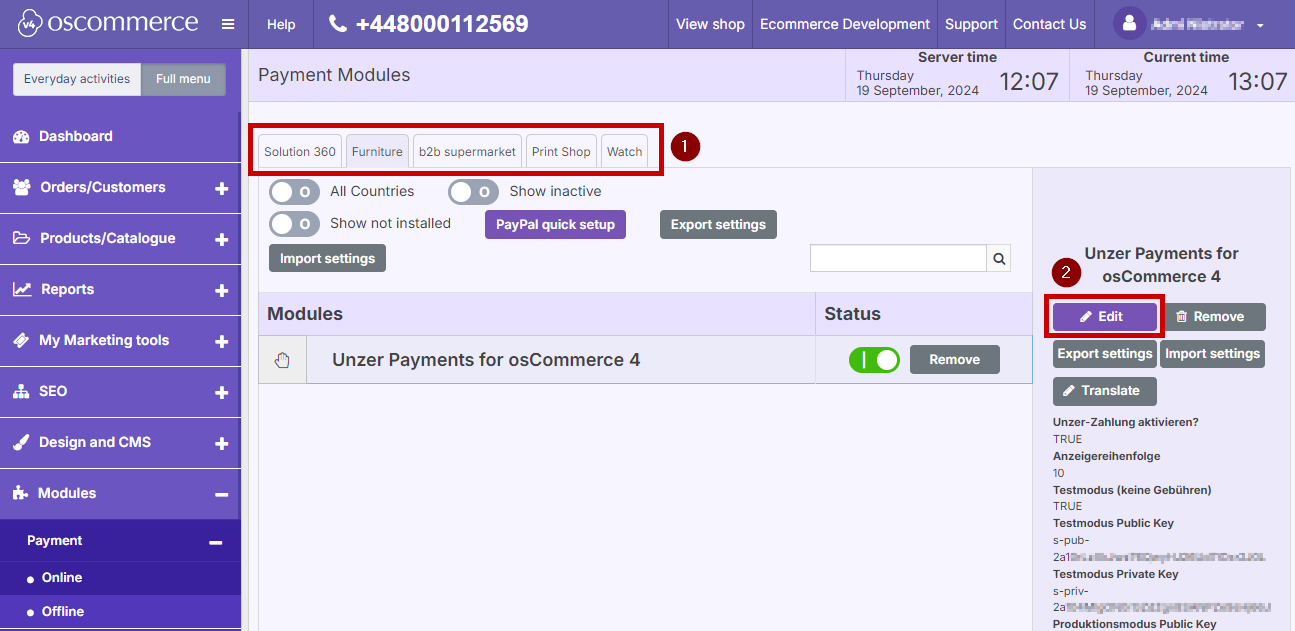
Task: Collapse the Payment submenu
Action: (215, 542)
